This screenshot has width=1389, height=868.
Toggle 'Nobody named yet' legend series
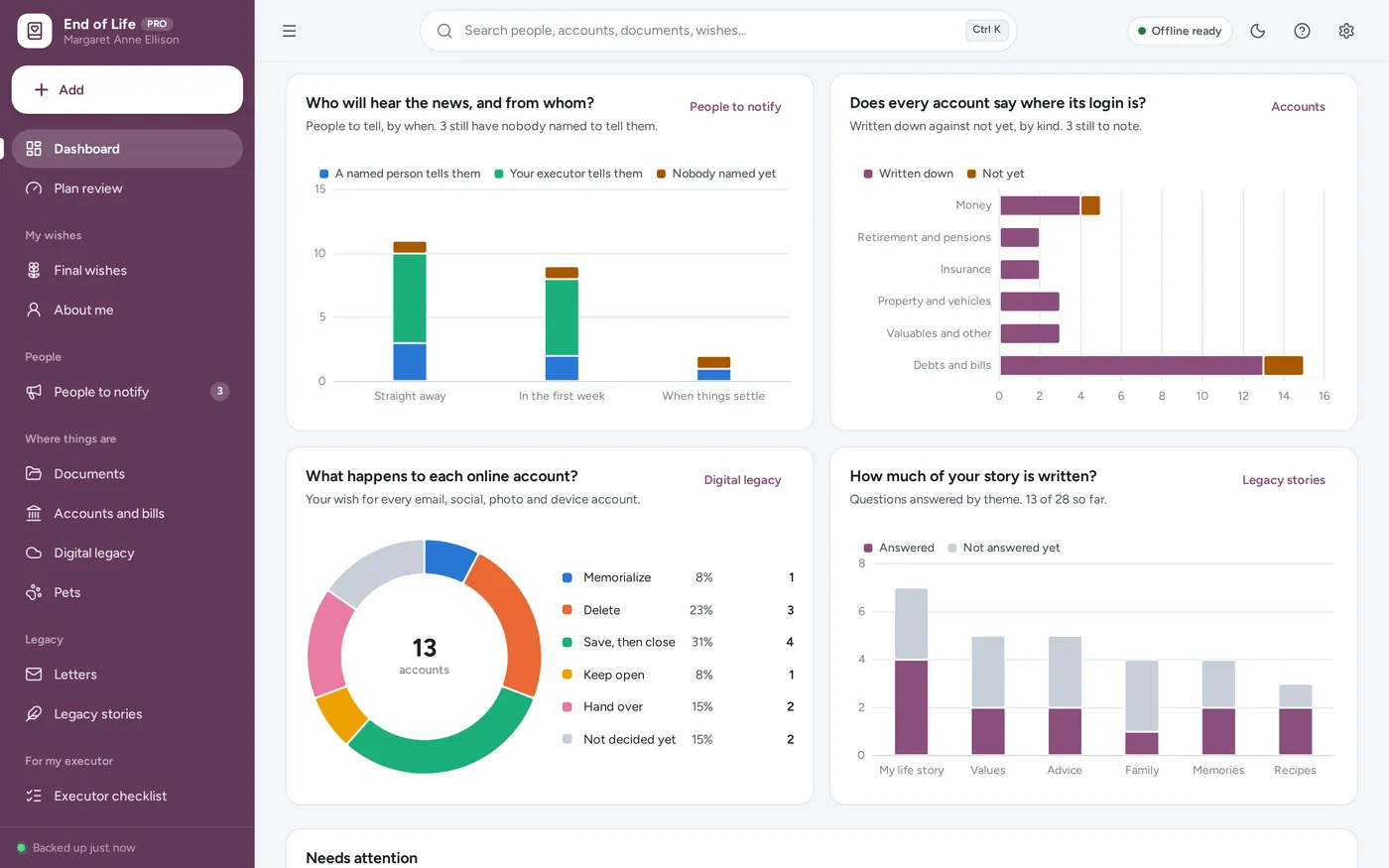[716, 174]
